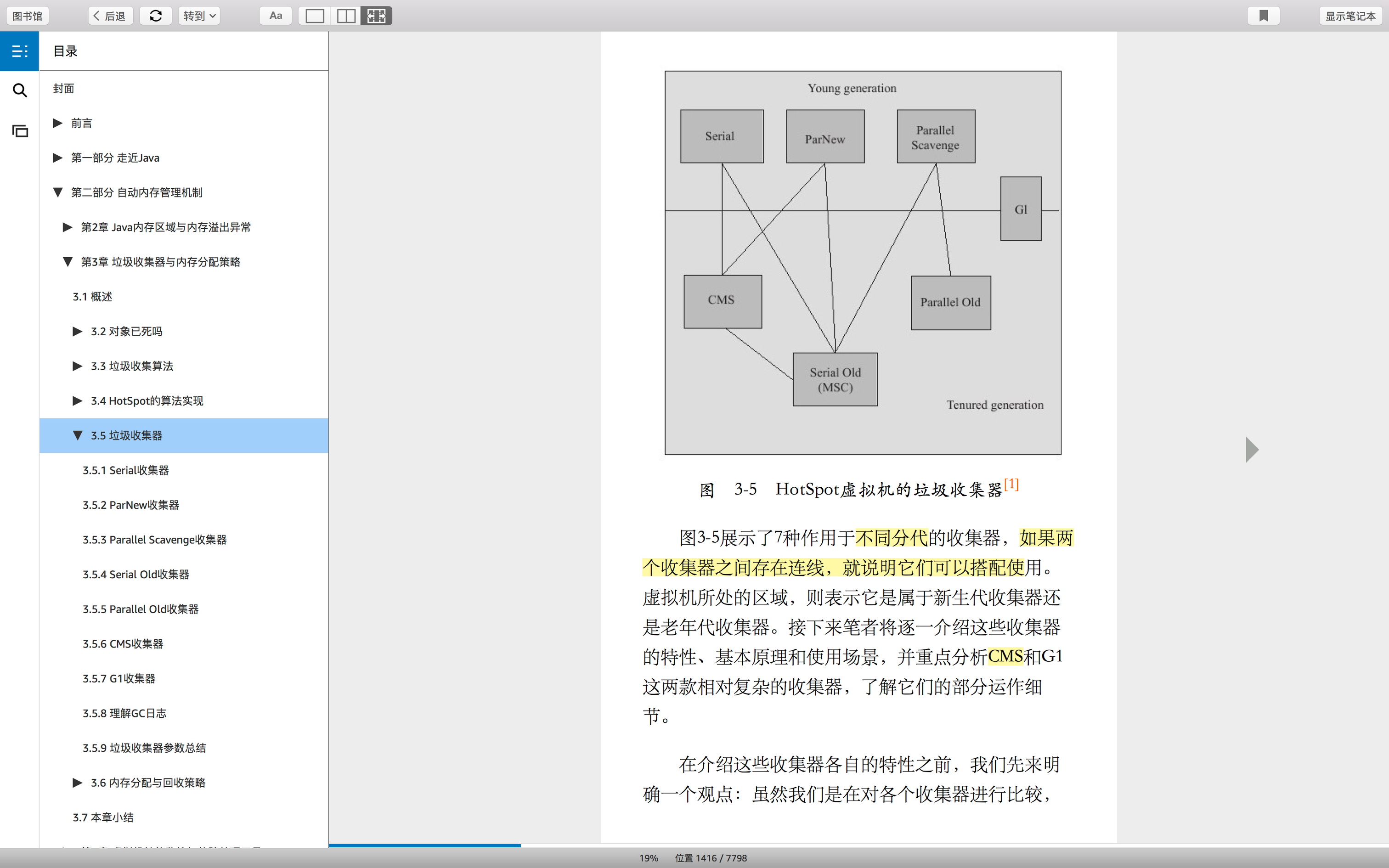The height and width of the screenshot is (868, 1389).
Task: Open font settings Aa button
Action: [276, 16]
